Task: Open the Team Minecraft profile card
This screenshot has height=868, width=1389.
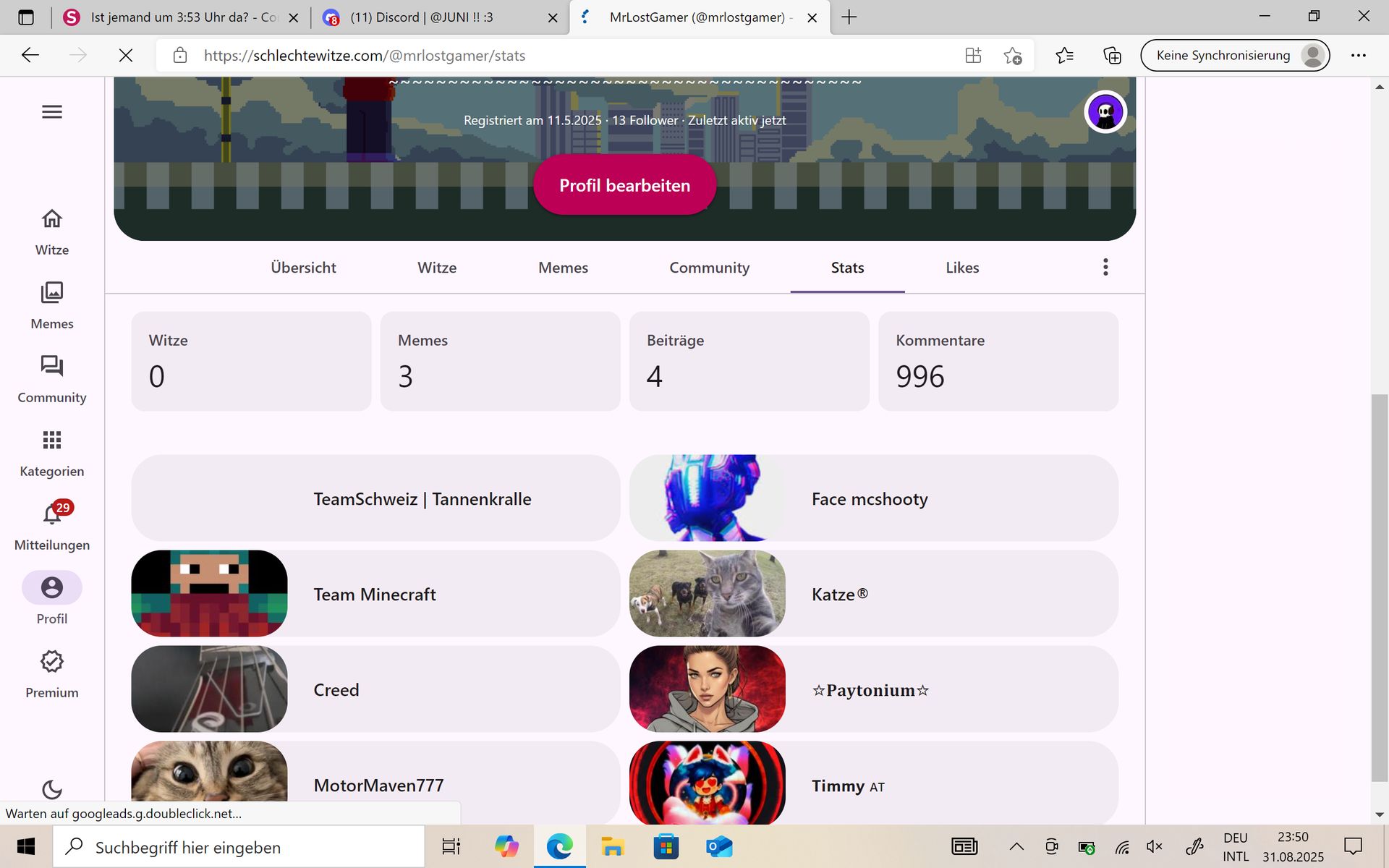Action: point(375,594)
